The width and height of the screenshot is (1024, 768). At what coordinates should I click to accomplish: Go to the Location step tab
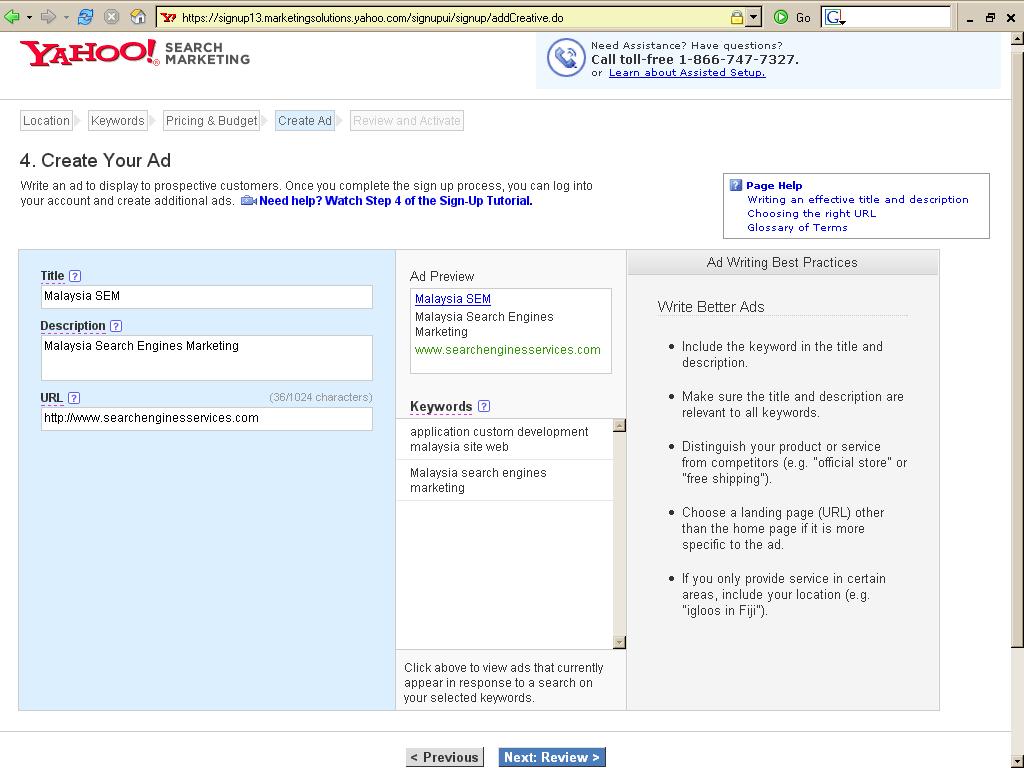(46, 121)
